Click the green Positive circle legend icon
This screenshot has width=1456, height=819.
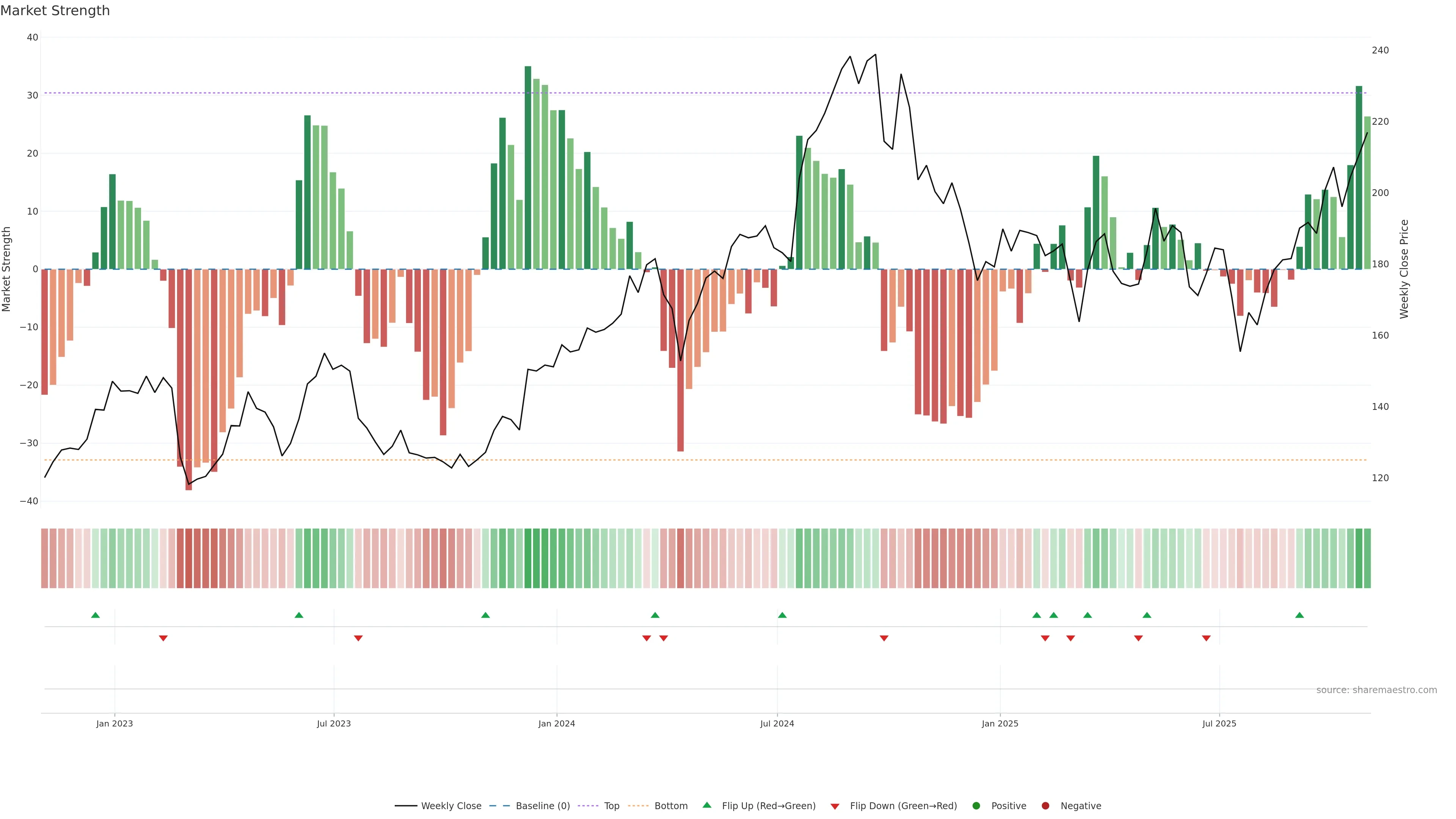(x=976, y=806)
